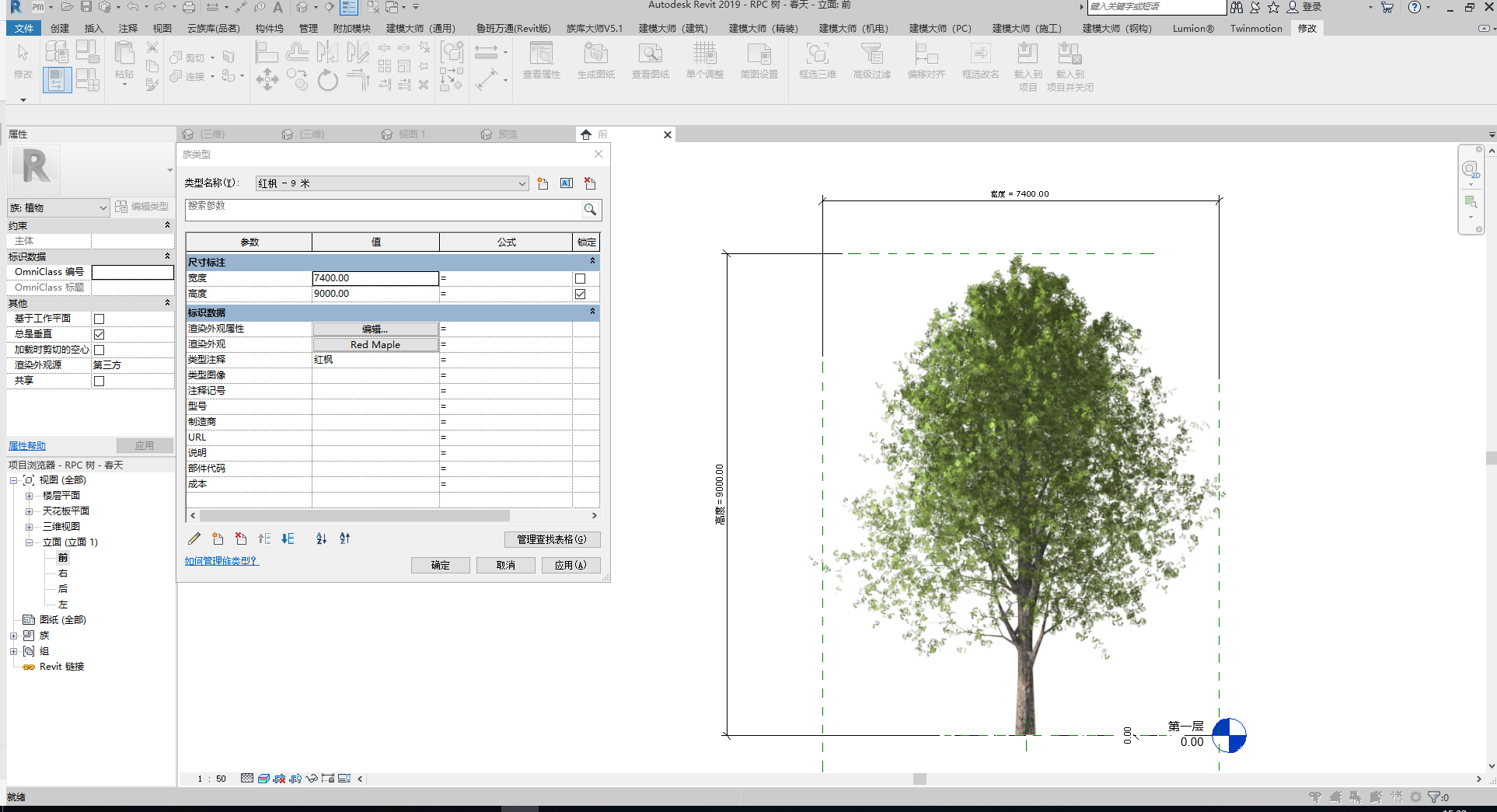Open the 族: 植物 type selector dropdown
The height and width of the screenshot is (812, 1497).
[x=103, y=207]
